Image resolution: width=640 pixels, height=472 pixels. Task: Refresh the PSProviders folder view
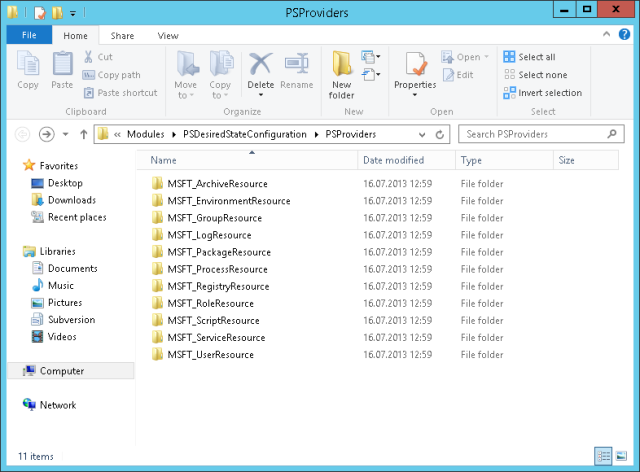(x=440, y=134)
